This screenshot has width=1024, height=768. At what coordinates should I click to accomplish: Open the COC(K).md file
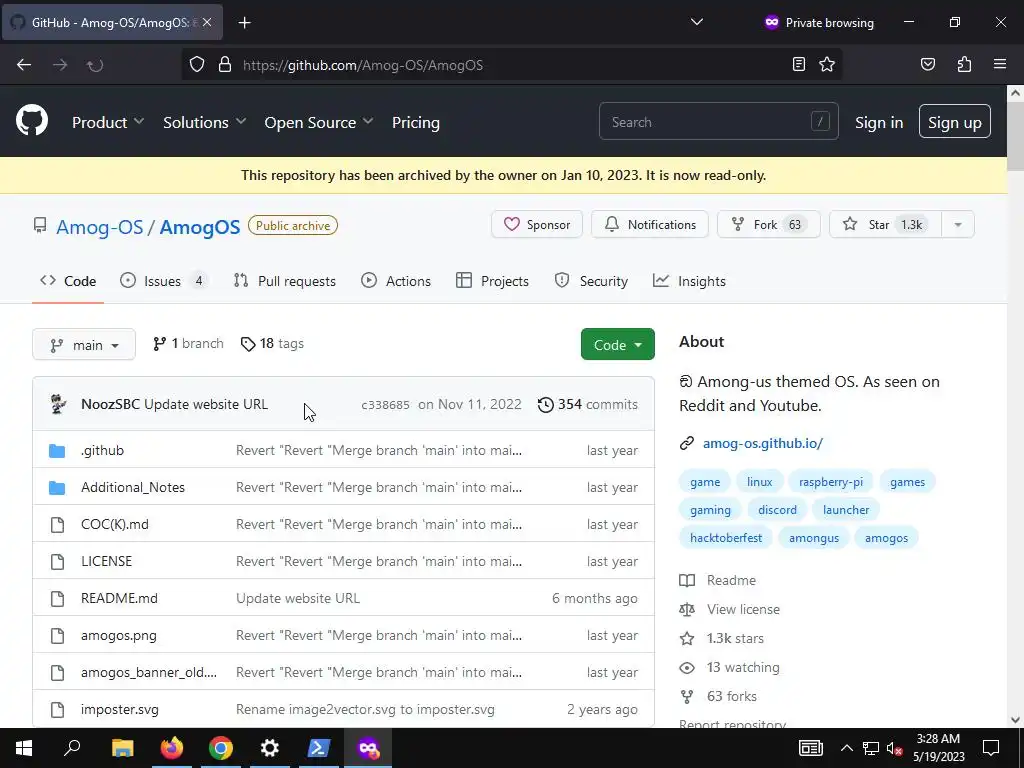[115, 524]
